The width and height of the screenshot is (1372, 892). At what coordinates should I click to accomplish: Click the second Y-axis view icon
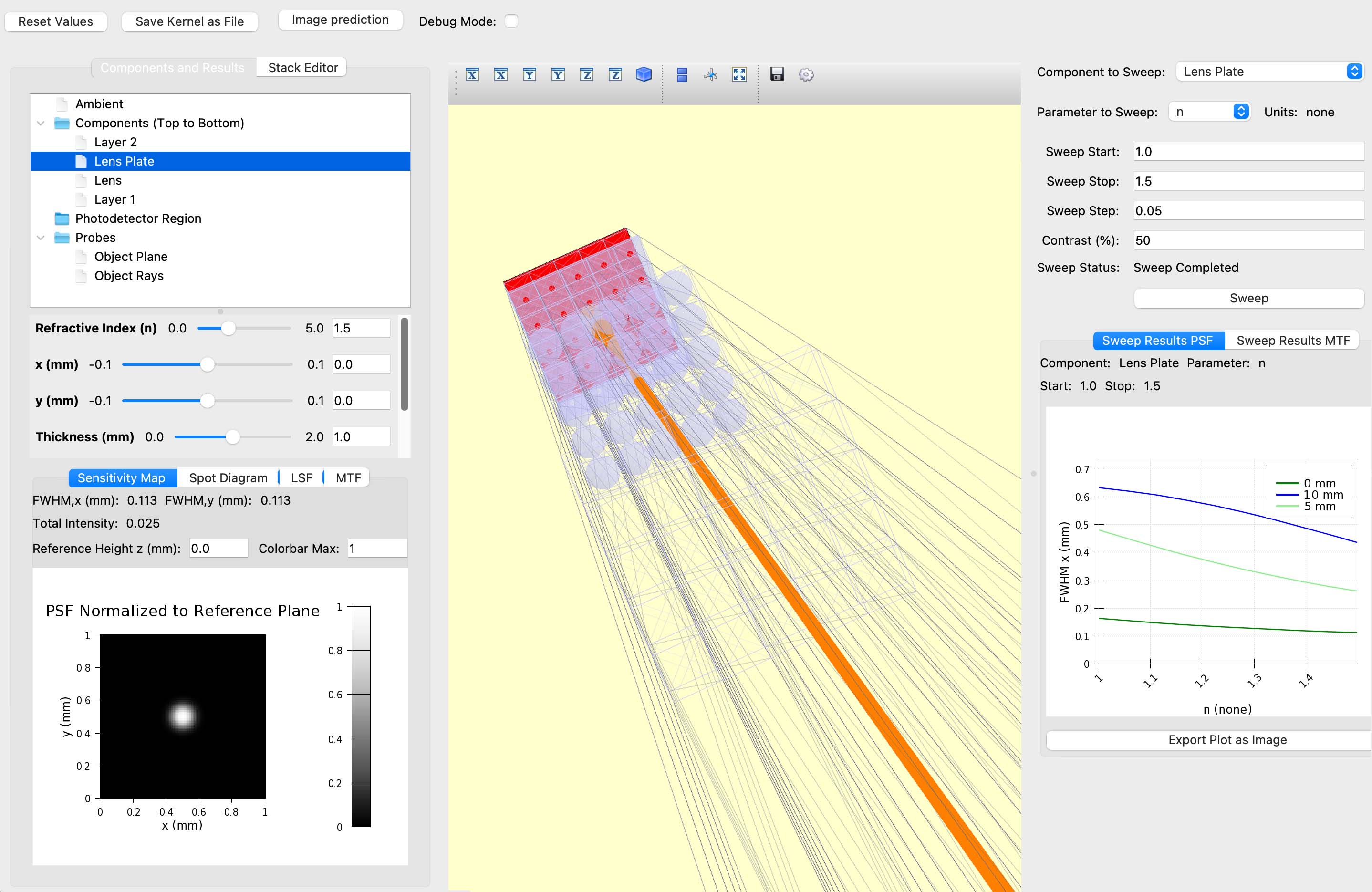(558, 74)
